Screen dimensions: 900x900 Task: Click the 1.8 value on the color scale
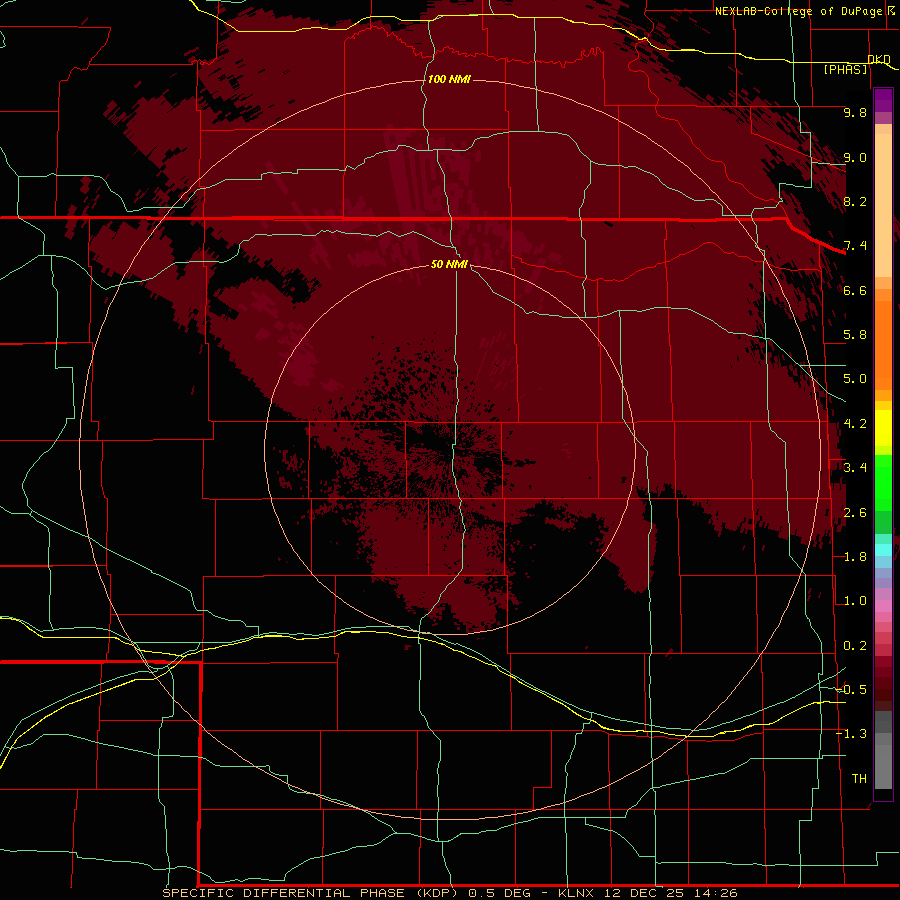855,557
